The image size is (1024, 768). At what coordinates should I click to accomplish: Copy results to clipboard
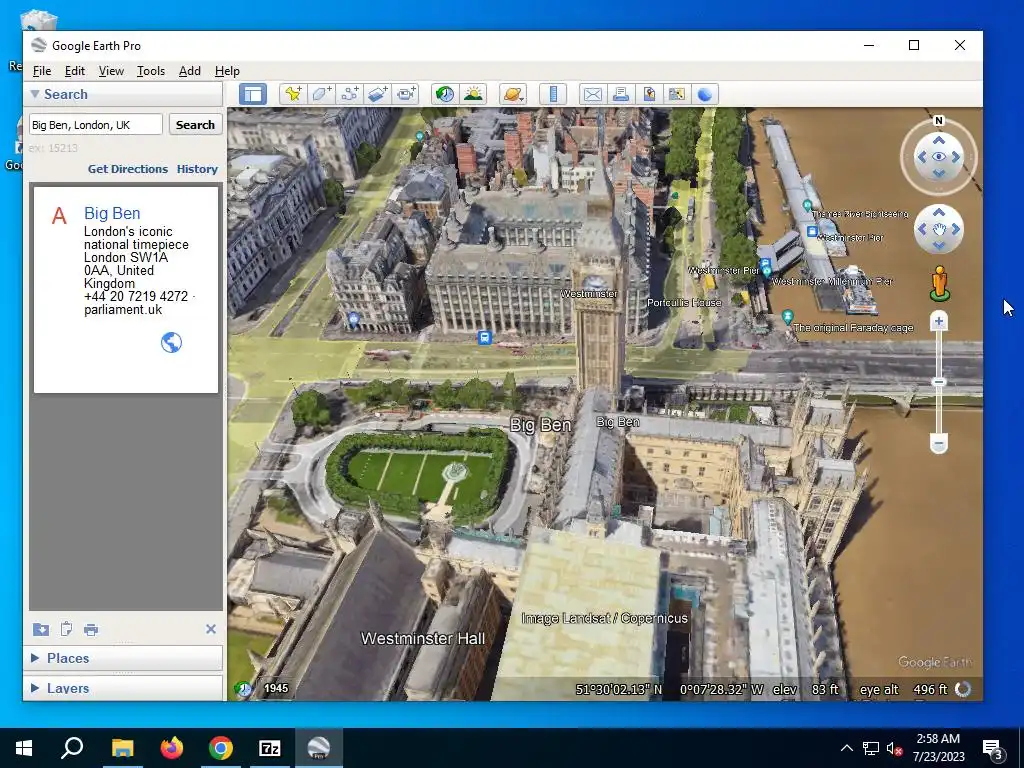click(x=66, y=629)
